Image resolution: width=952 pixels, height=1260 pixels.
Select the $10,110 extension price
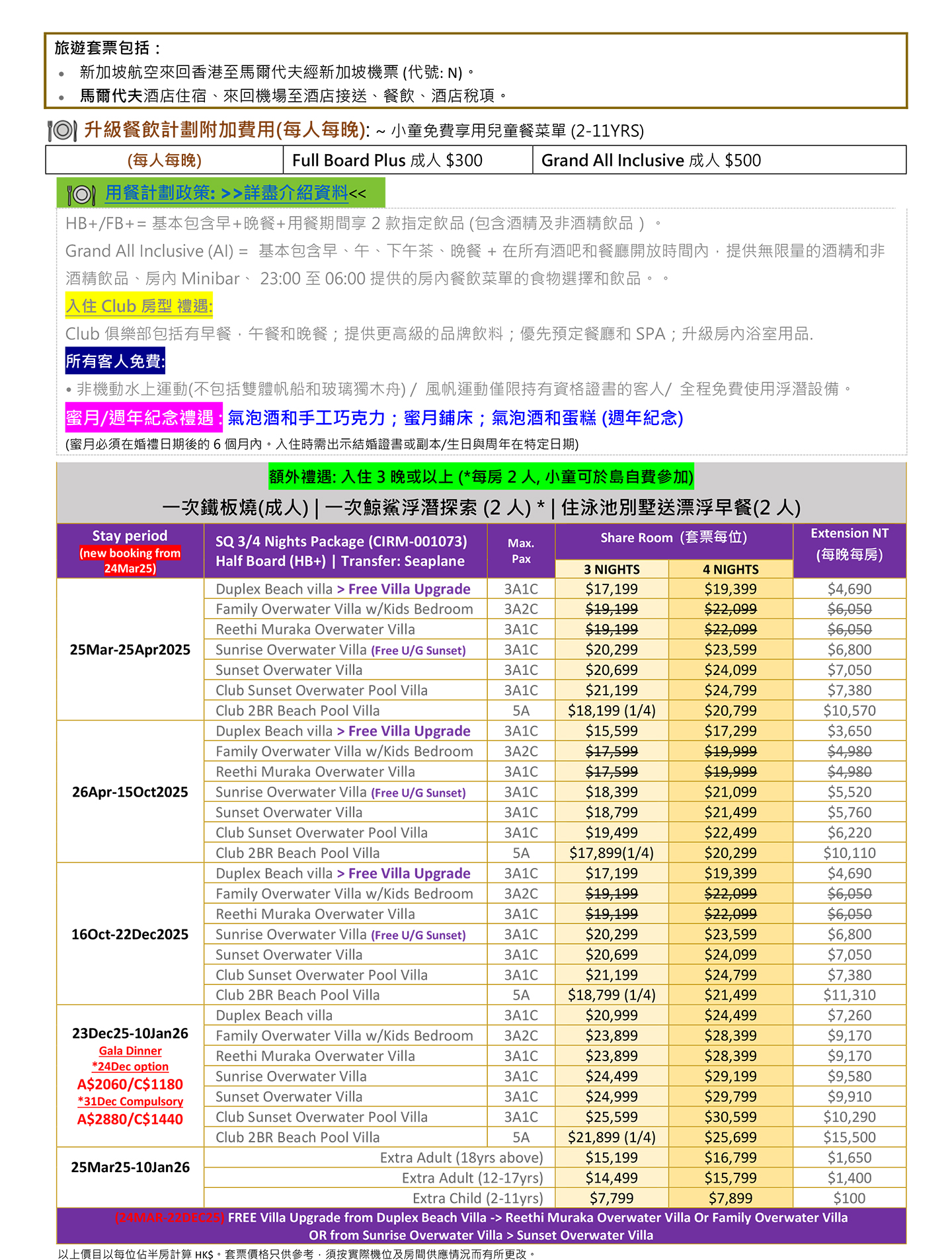(x=850, y=853)
